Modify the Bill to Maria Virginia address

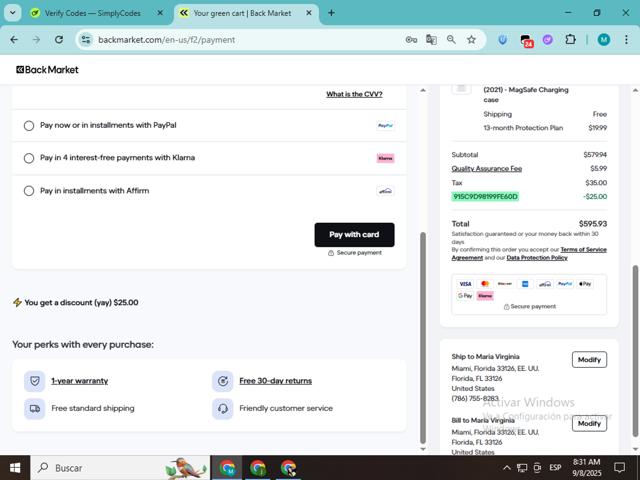point(589,423)
